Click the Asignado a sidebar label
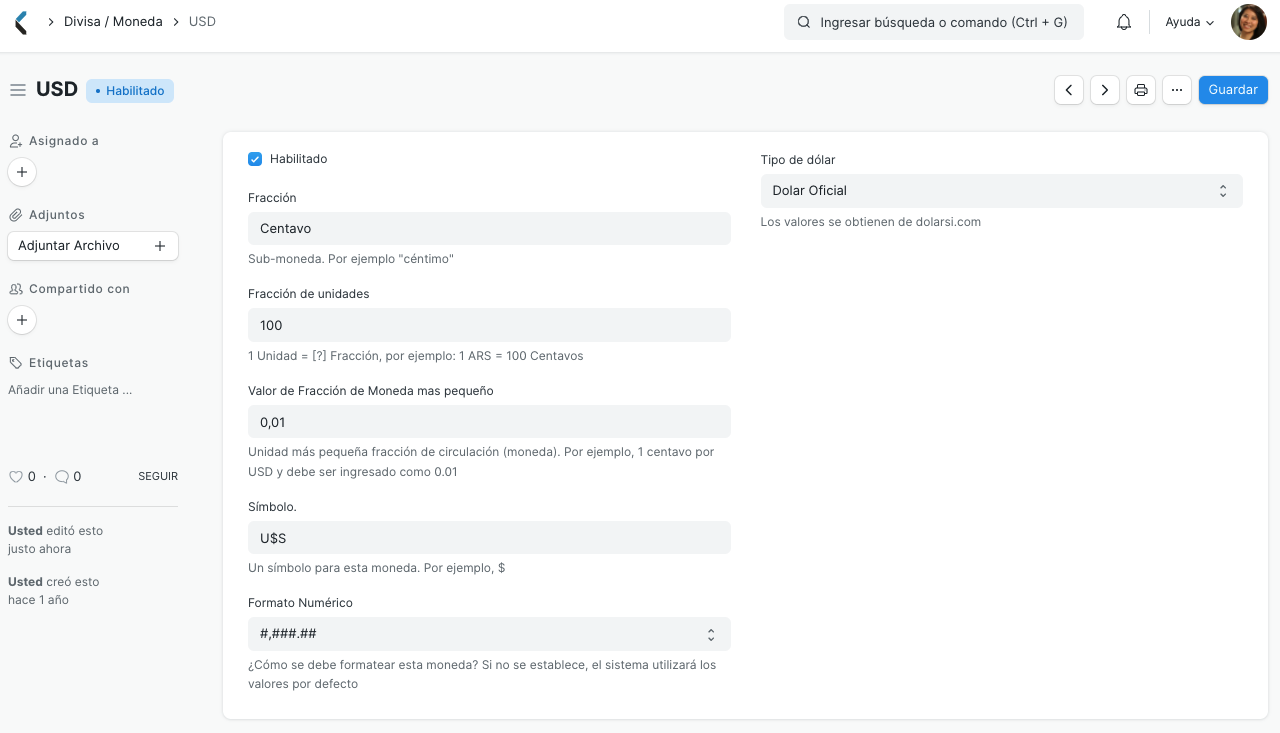This screenshot has width=1280, height=733. click(64, 141)
